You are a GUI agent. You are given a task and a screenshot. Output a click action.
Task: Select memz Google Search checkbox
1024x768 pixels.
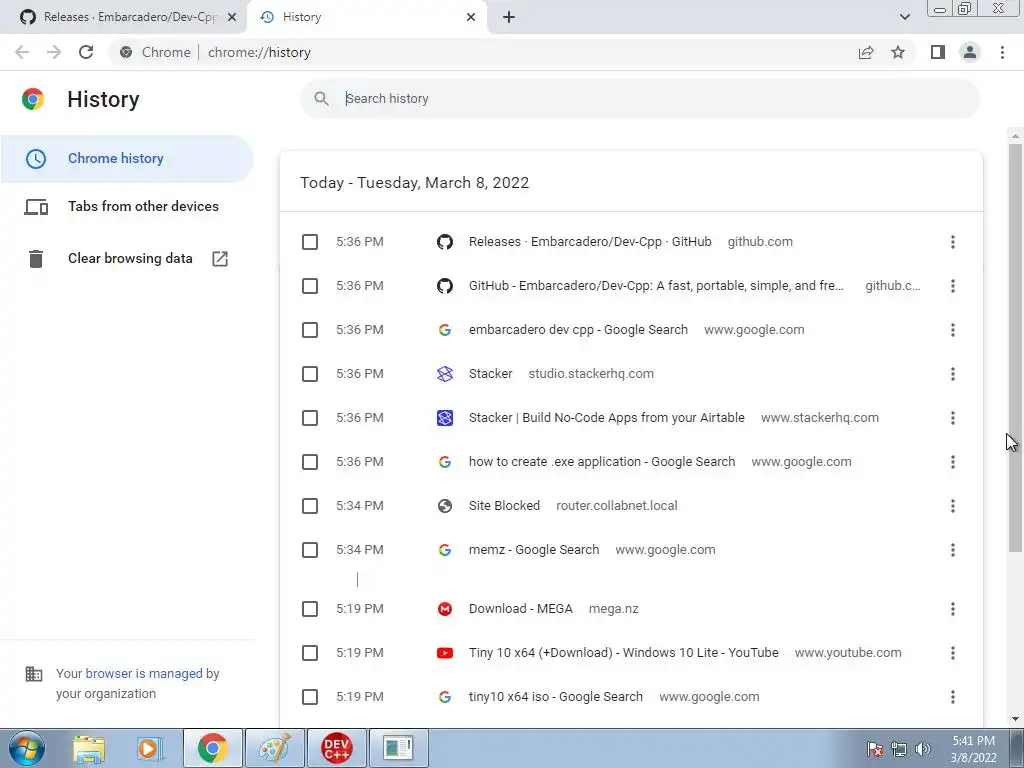[310, 550]
